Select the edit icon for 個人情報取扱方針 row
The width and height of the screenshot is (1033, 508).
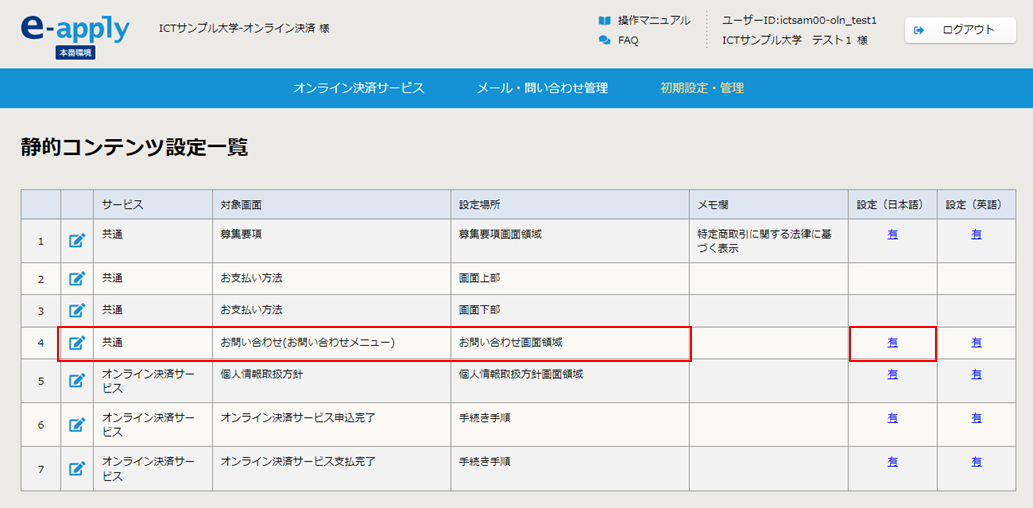pyautogui.click(x=77, y=381)
